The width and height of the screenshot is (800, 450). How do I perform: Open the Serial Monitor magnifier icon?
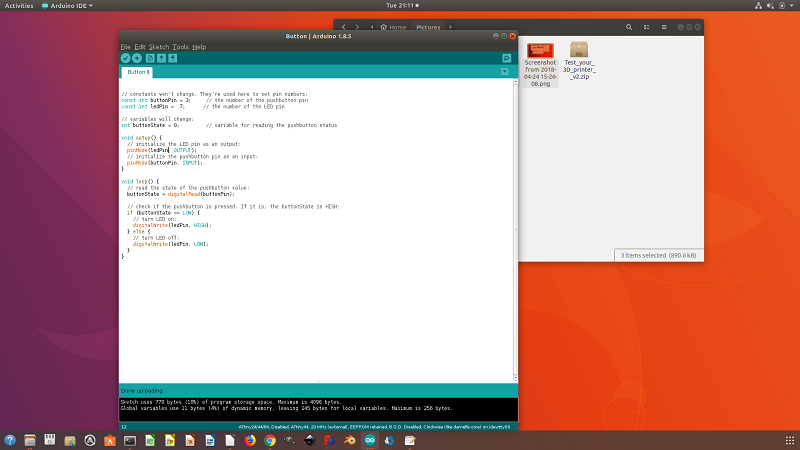click(x=507, y=58)
